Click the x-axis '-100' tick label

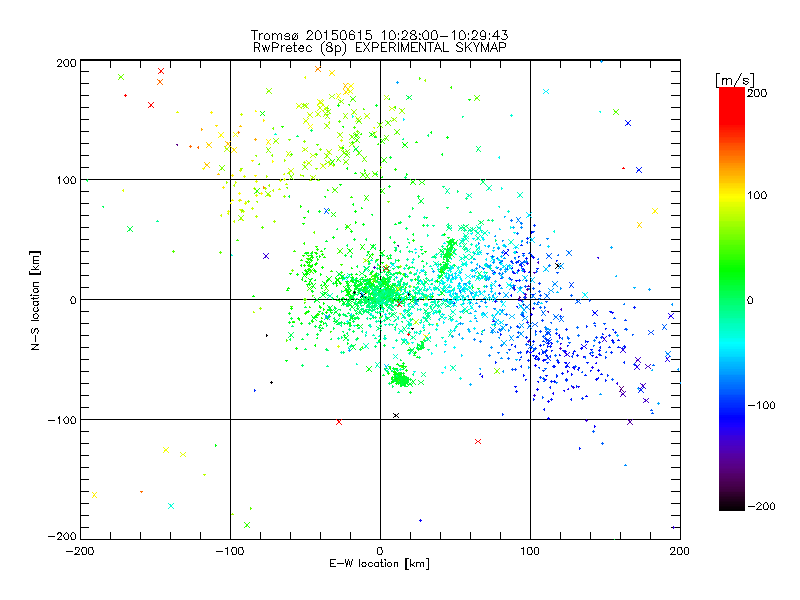click(x=230, y=551)
